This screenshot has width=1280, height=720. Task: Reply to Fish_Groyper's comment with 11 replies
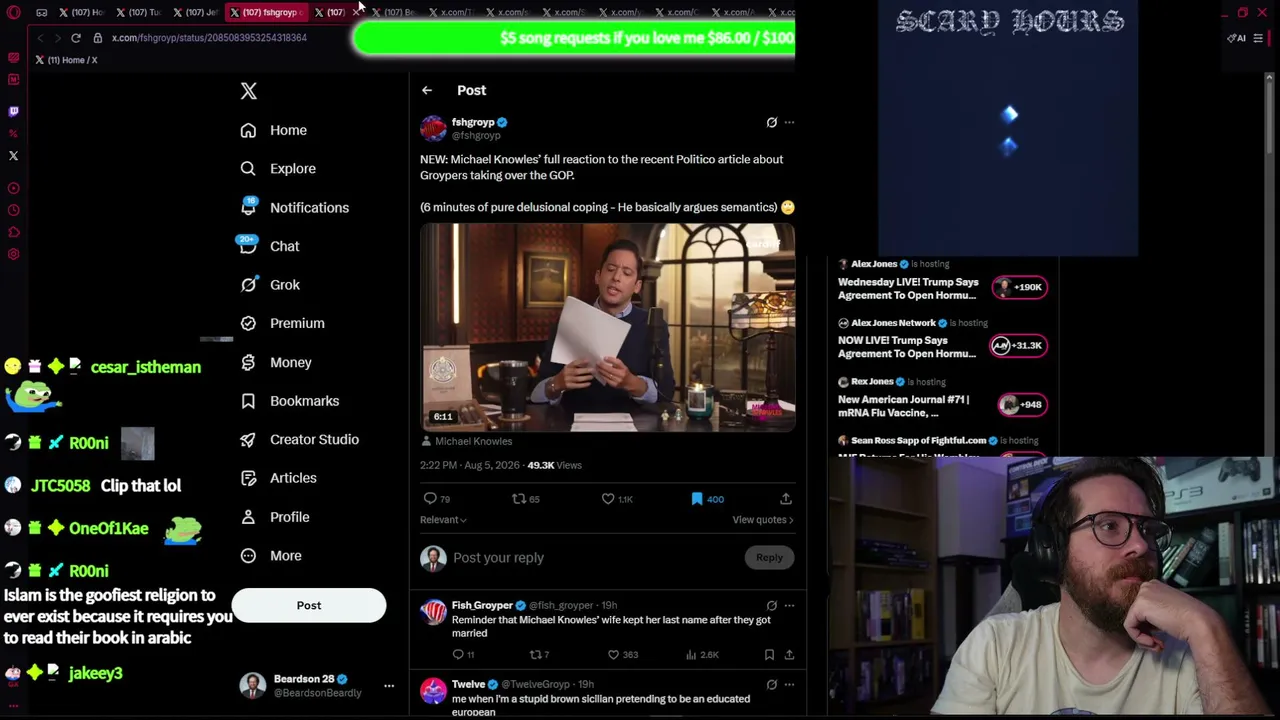[x=463, y=655]
